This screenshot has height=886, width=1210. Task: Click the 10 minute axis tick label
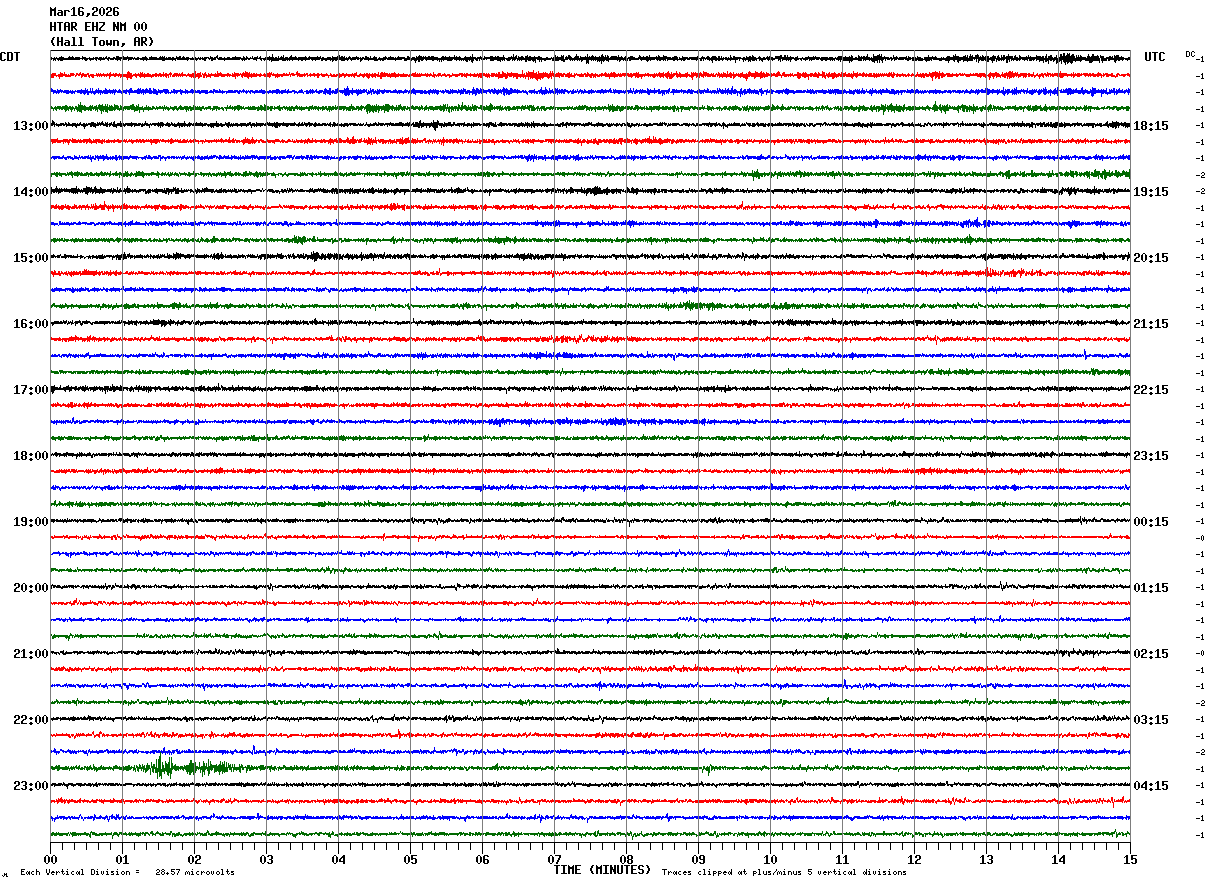click(770, 859)
